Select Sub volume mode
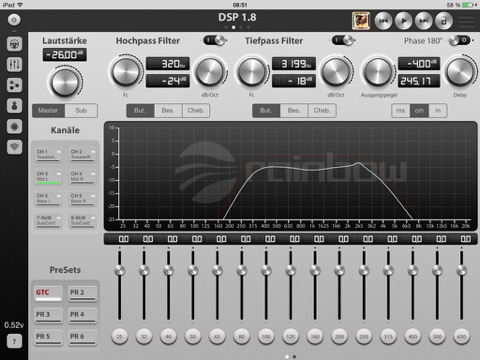Screen dimensions: 480x360 (x=81, y=110)
